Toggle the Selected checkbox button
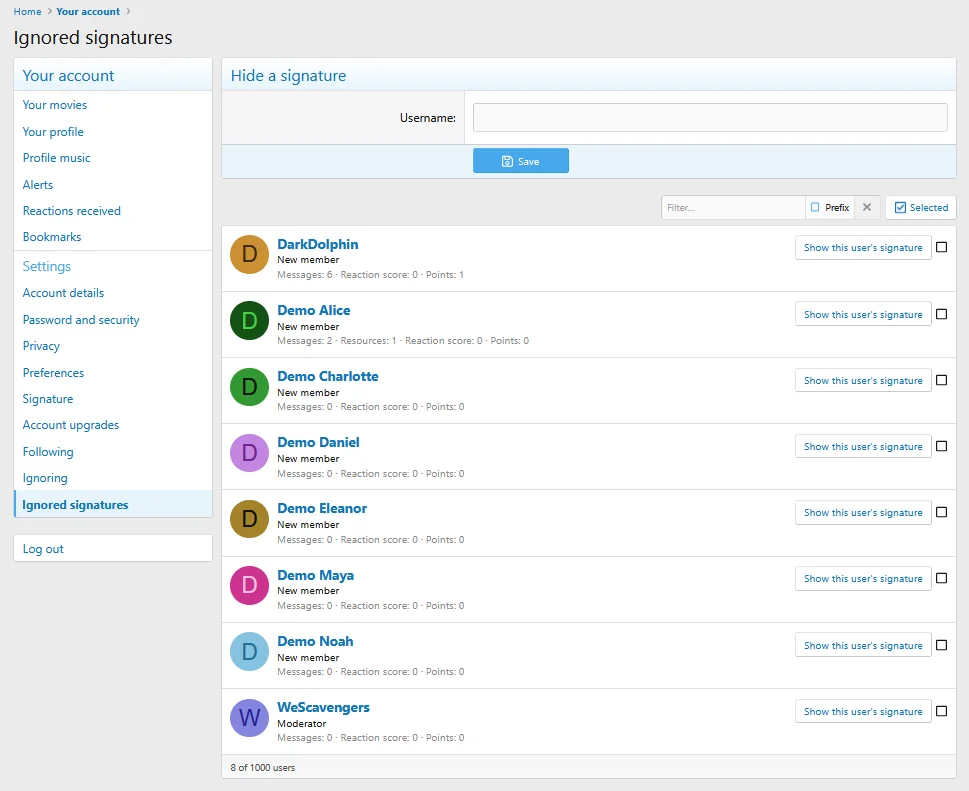Viewport: 969px width, 791px height. pyautogui.click(x=921, y=208)
